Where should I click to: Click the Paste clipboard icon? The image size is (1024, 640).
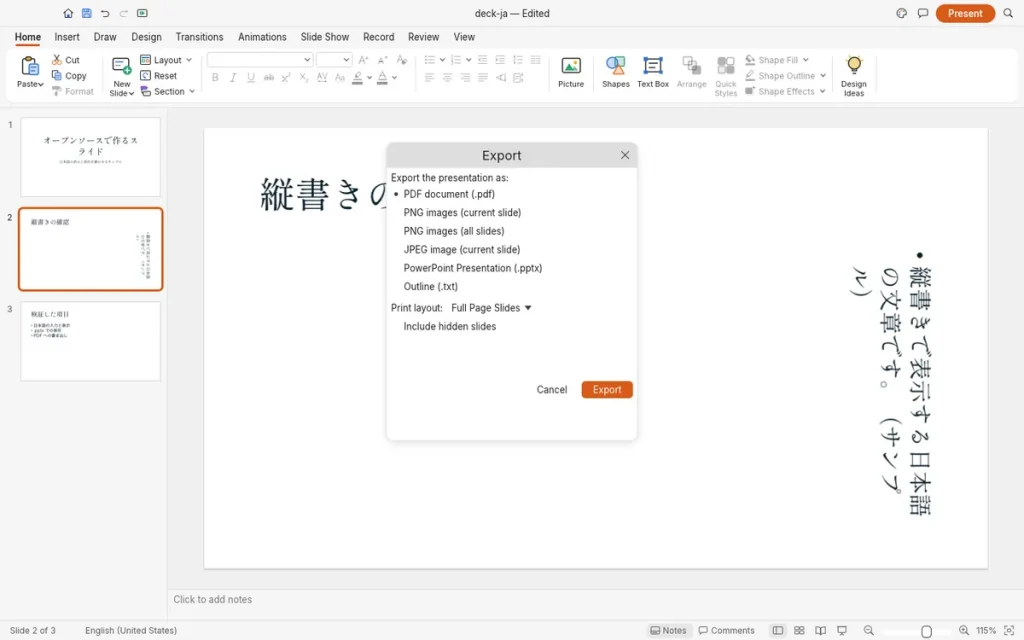(30, 67)
